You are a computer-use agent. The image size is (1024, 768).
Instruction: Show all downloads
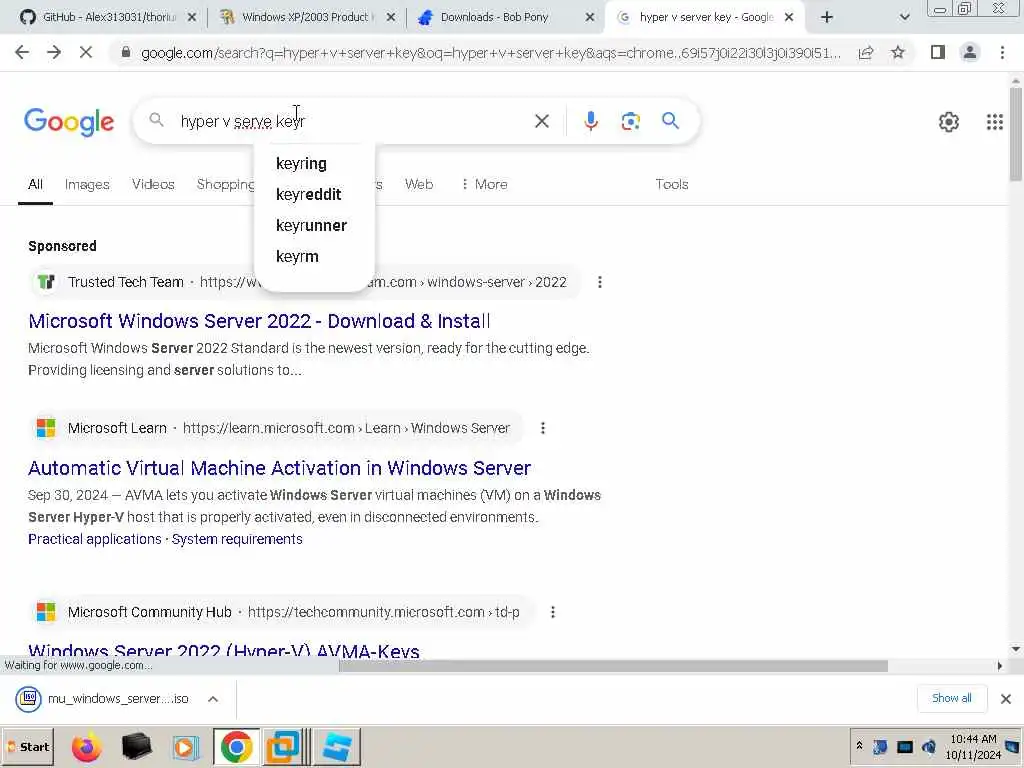click(951, 698)
